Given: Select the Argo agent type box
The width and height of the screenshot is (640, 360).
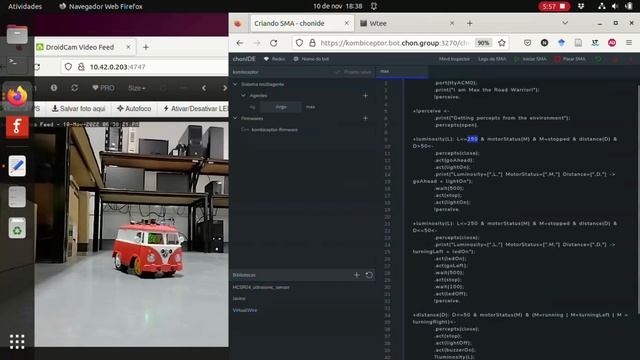Looking at the screenshot, I should pyautogui.click(x=281, y=107).
